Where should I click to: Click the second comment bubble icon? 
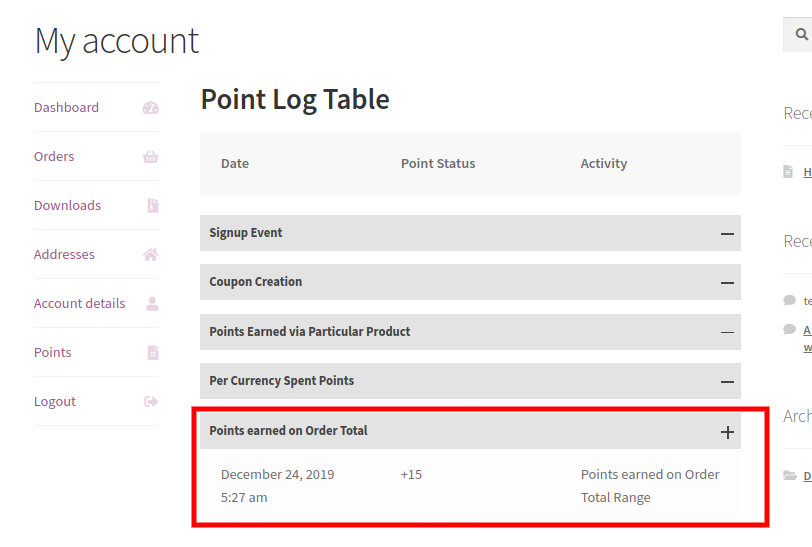[x=789, y=329]
